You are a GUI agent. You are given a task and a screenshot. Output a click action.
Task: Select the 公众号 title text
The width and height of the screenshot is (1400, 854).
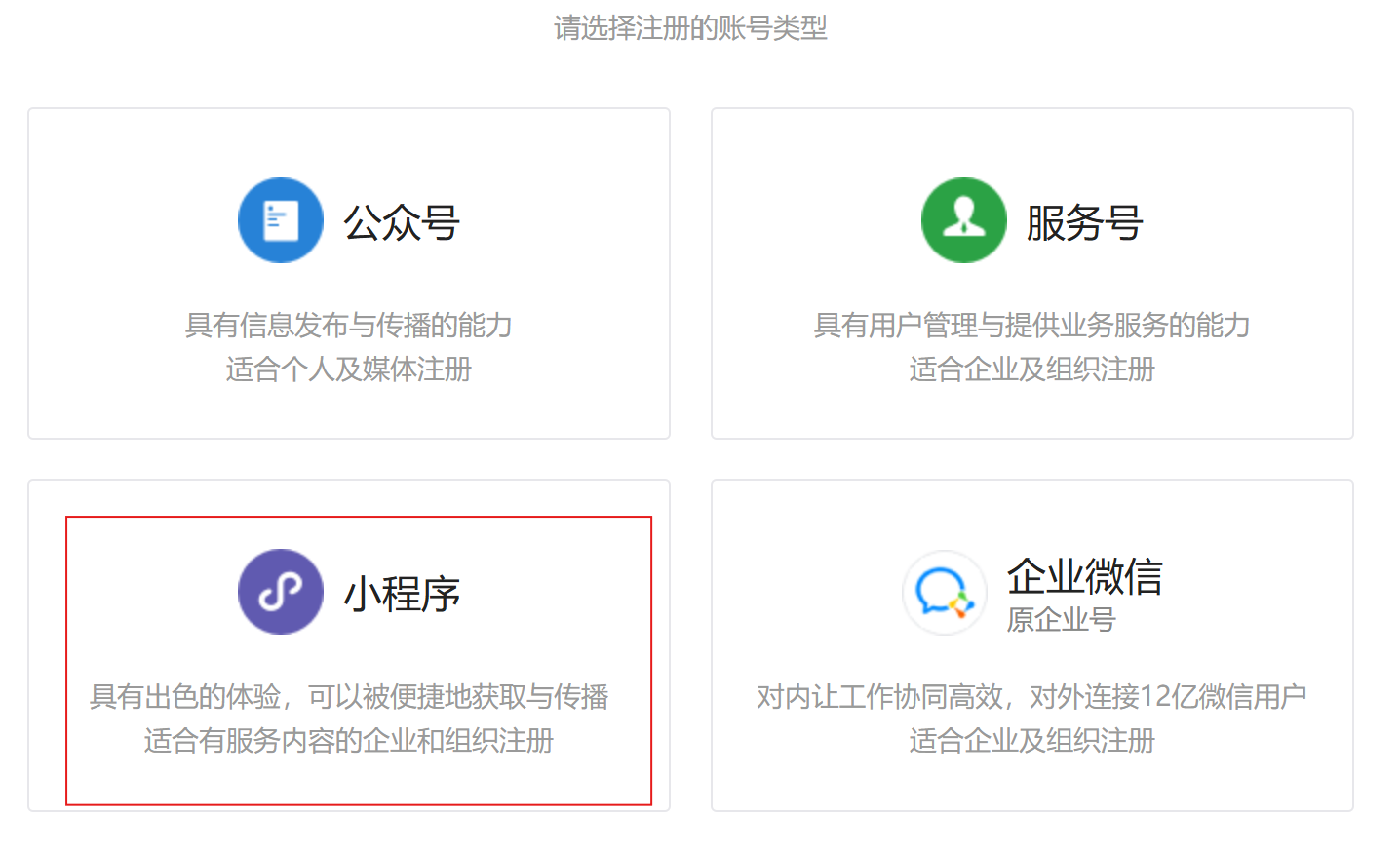point(402,222)
